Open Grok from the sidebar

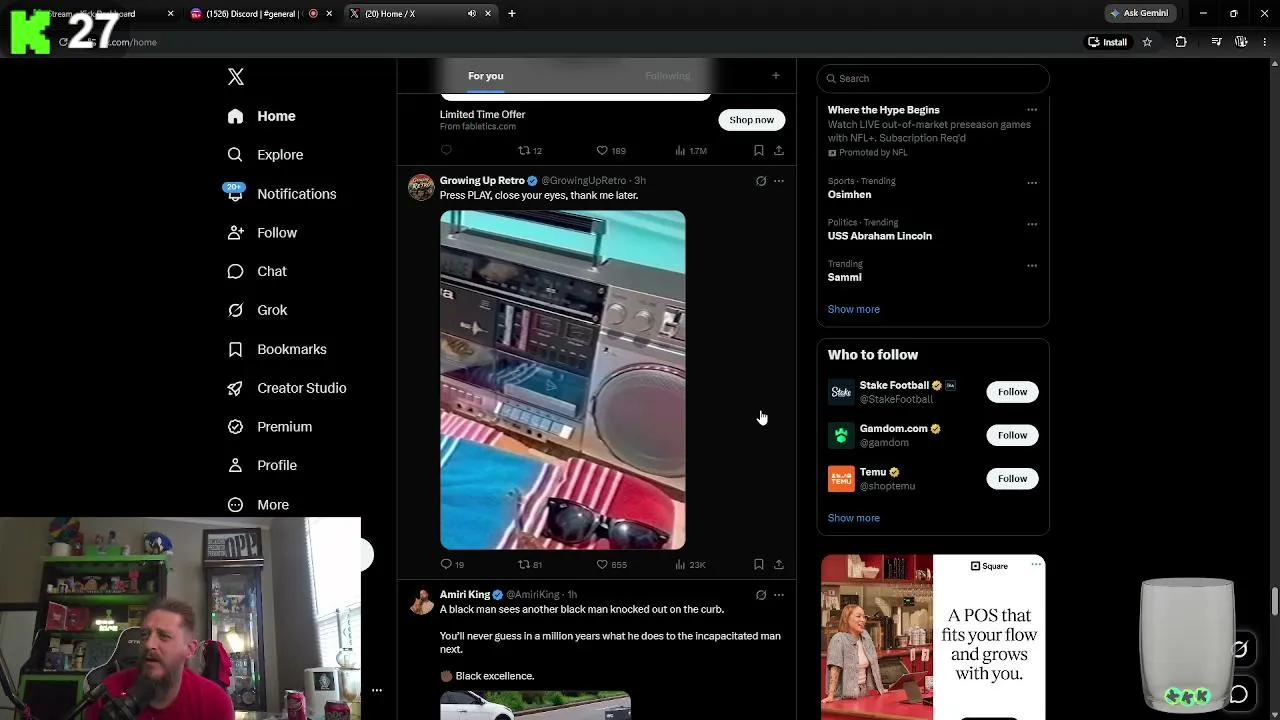[257, 310]
